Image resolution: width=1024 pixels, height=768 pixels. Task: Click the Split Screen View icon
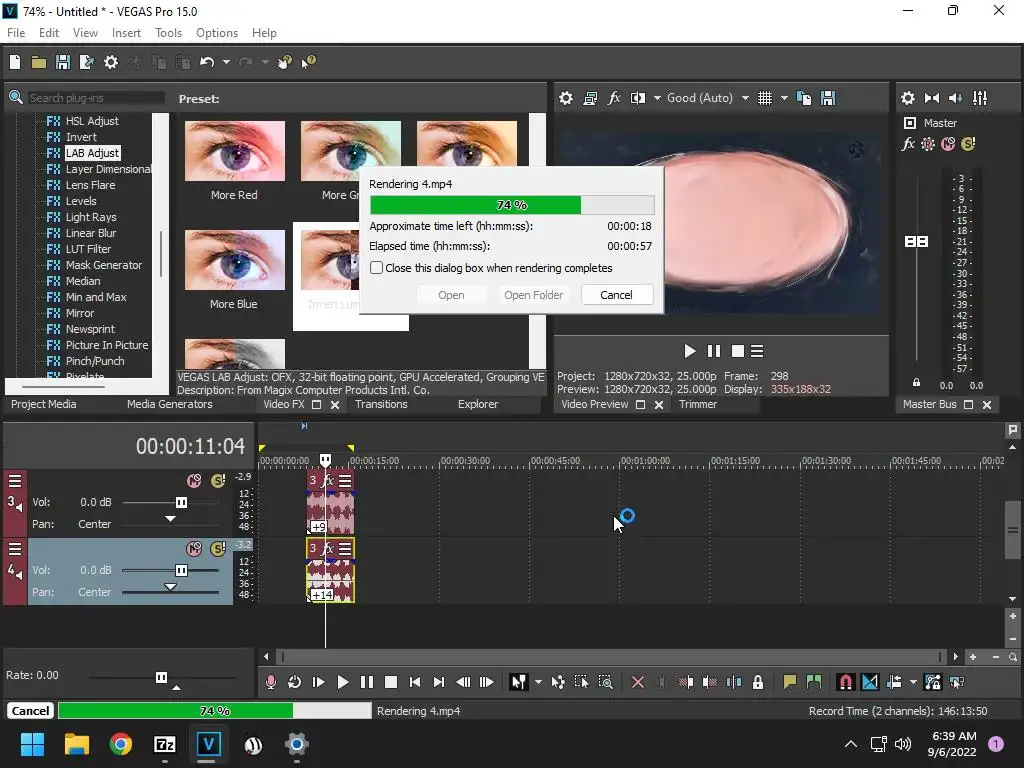(x=638, y=98)
